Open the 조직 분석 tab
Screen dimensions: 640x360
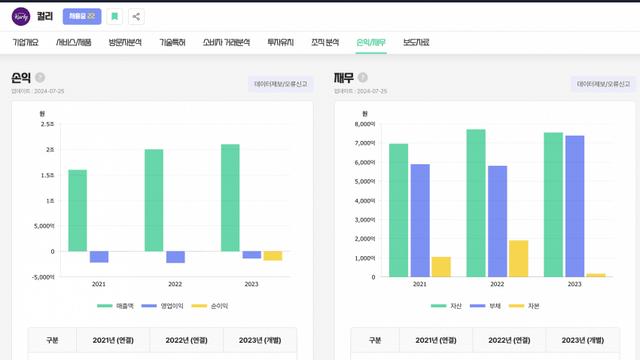325,42
